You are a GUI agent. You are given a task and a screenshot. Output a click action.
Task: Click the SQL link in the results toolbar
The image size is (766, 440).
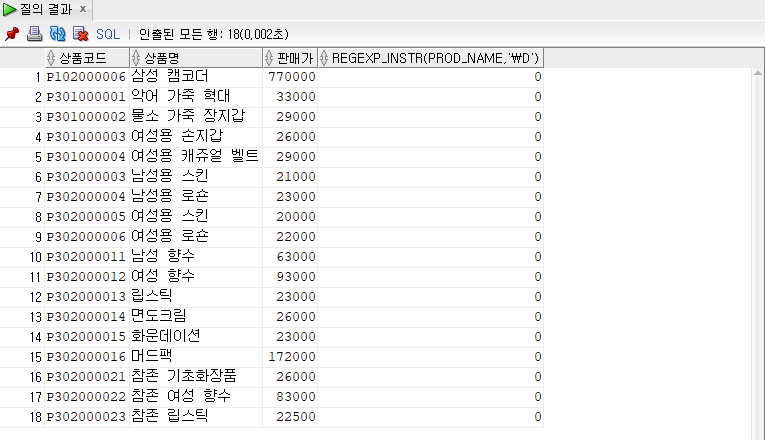point(107,34)
